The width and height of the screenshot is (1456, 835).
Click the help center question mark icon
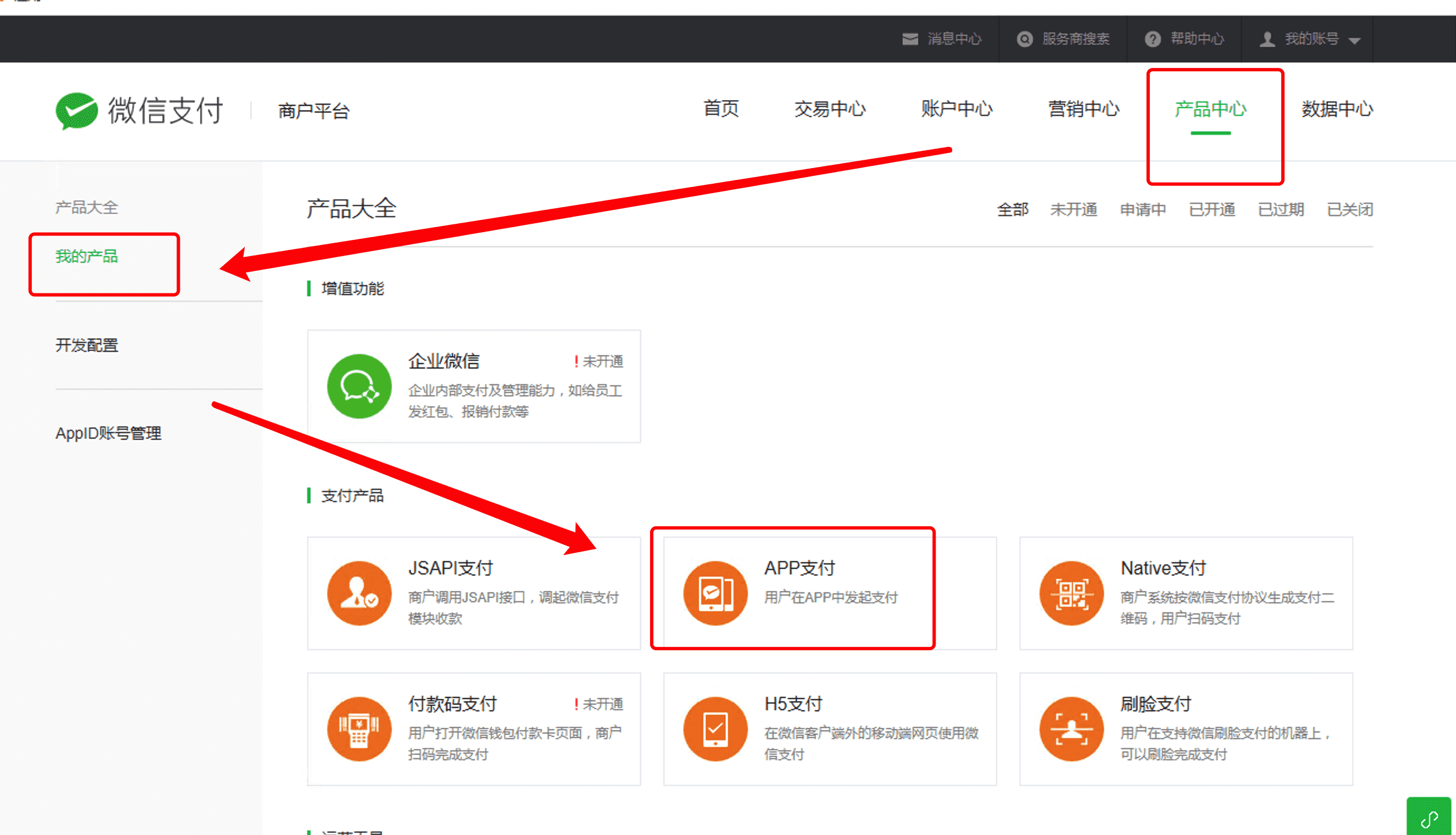1152,39
